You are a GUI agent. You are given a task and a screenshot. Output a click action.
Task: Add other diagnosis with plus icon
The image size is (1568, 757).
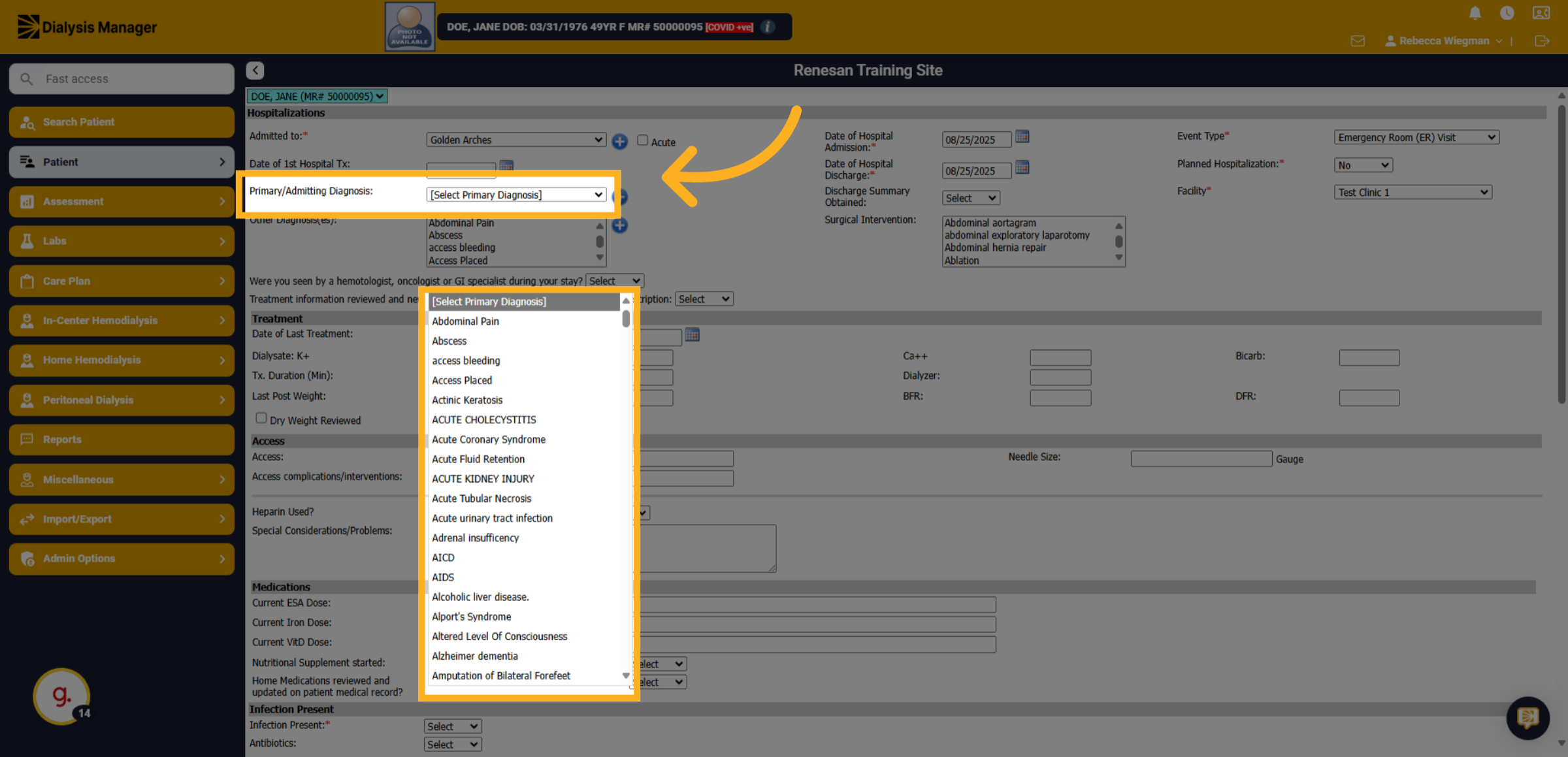pos(619,225)
